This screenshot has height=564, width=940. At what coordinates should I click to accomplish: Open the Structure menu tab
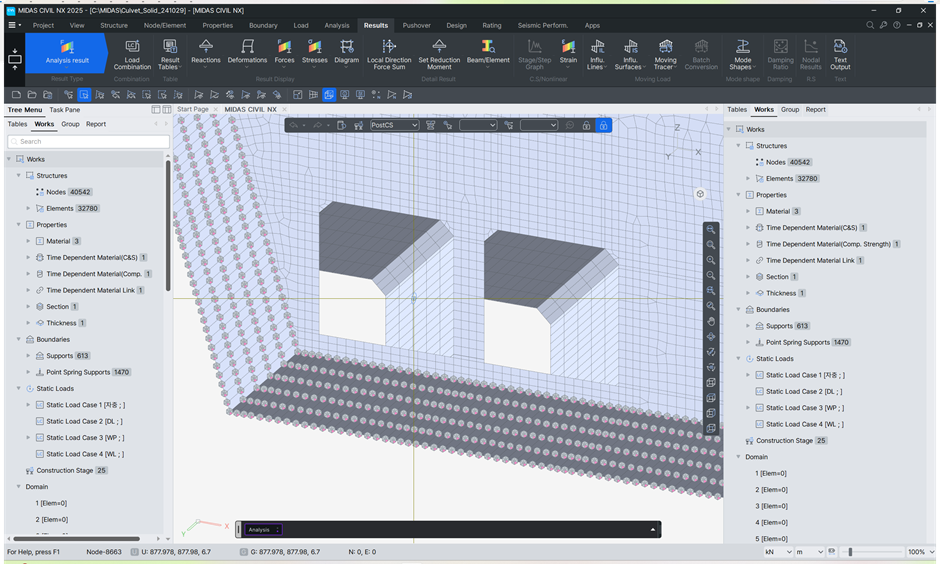tap(114, 25)
